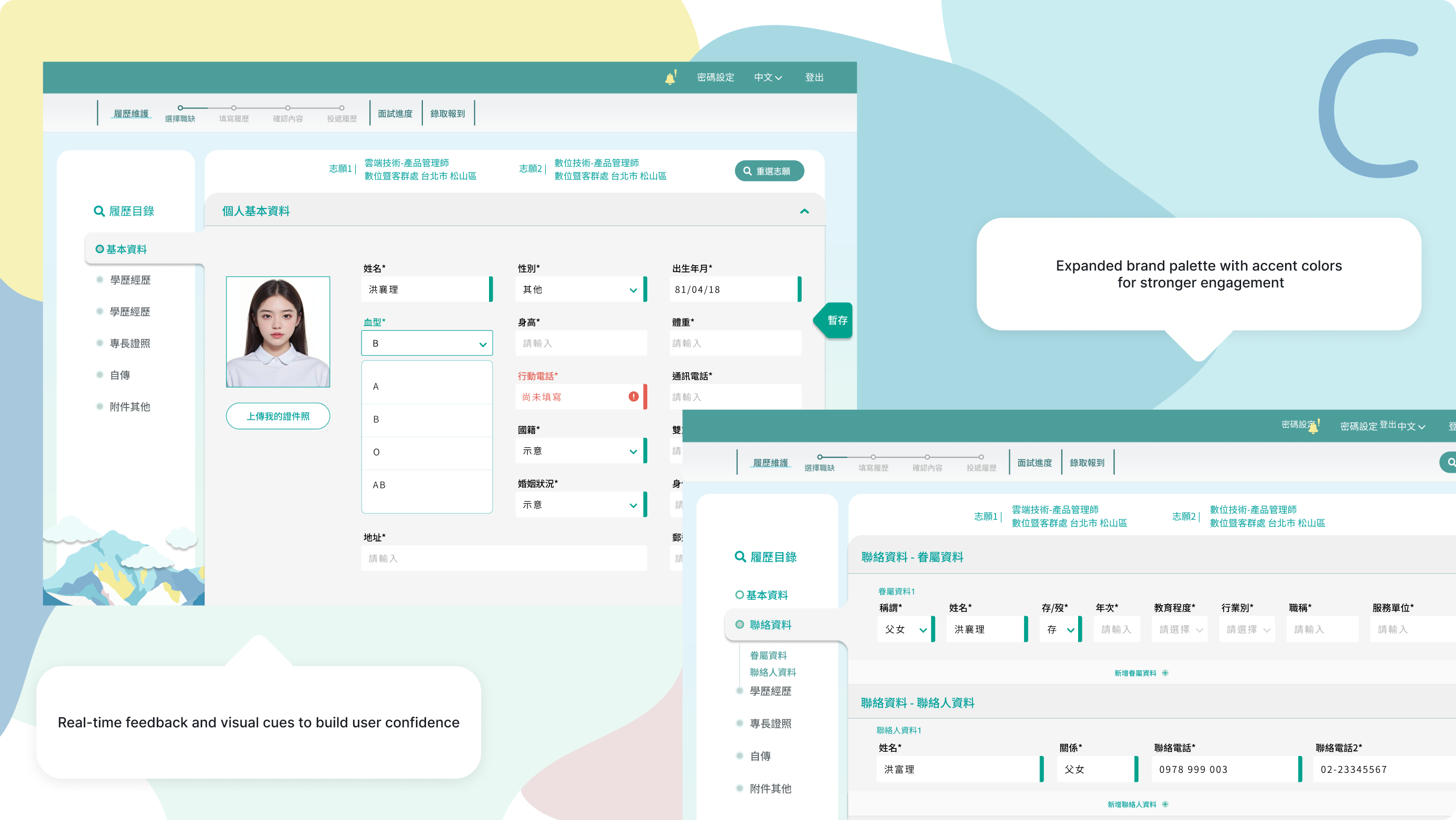Screen dimensions: 1456x820
Task: Click the 身高 input field
Action: pyautogui.click(x=581, y=343)
